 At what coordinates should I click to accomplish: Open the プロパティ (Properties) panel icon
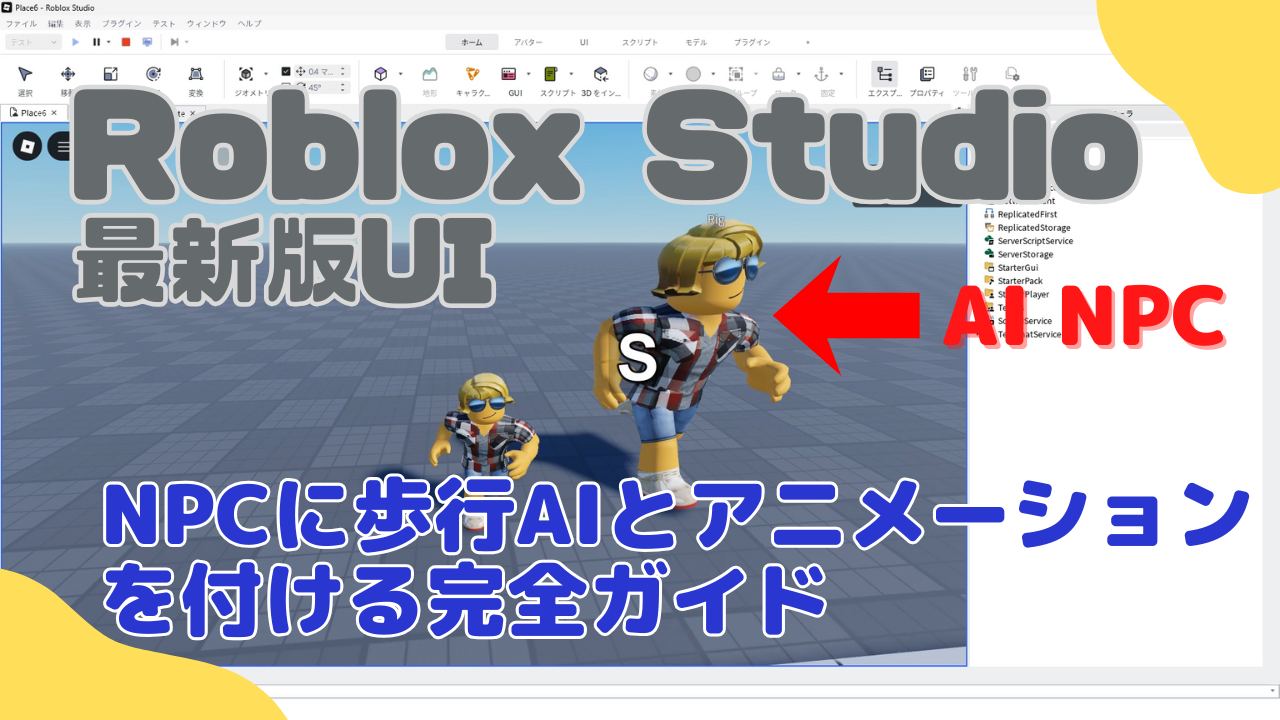point(926,74)
